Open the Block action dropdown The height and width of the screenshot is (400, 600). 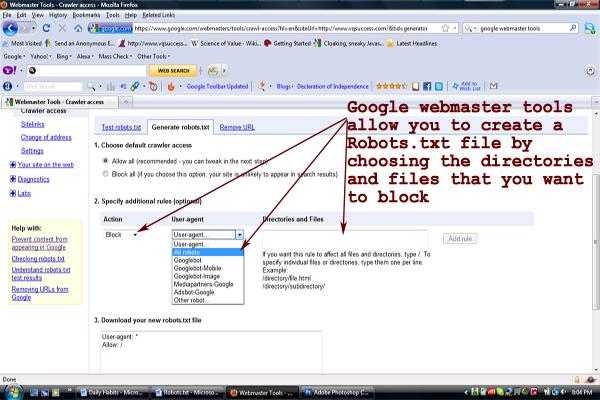tap(121, 235)
